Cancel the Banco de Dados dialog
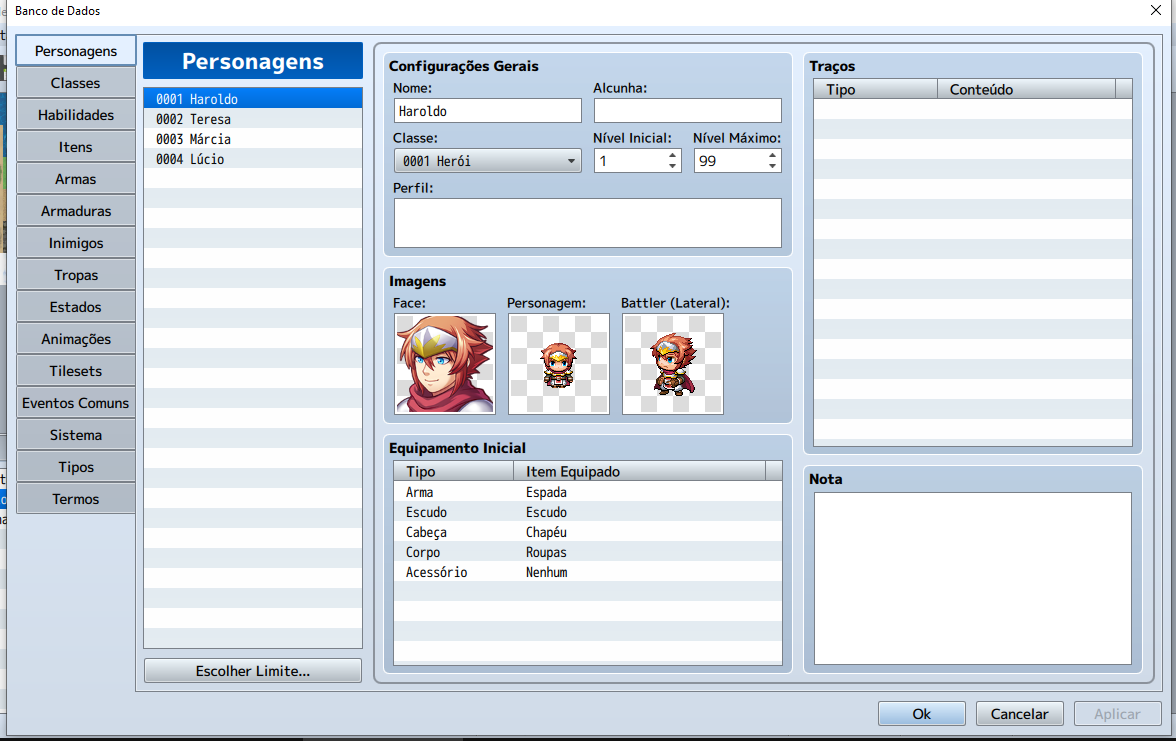Image resolution: width=1176 pixels, height=741 pixels. pos(1019,713)
